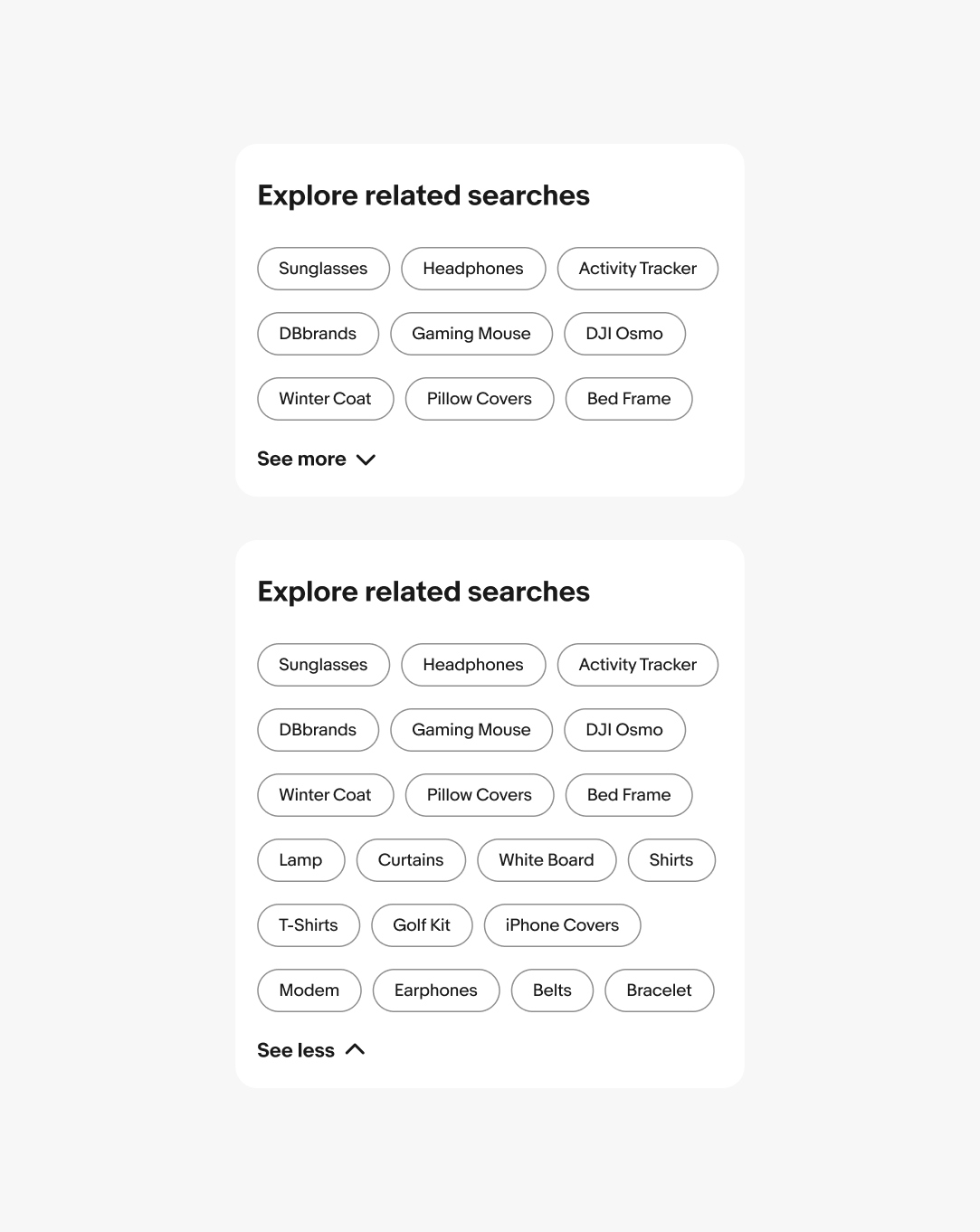
Task: Click the Belts chip
Action: [x=552, y=990]
